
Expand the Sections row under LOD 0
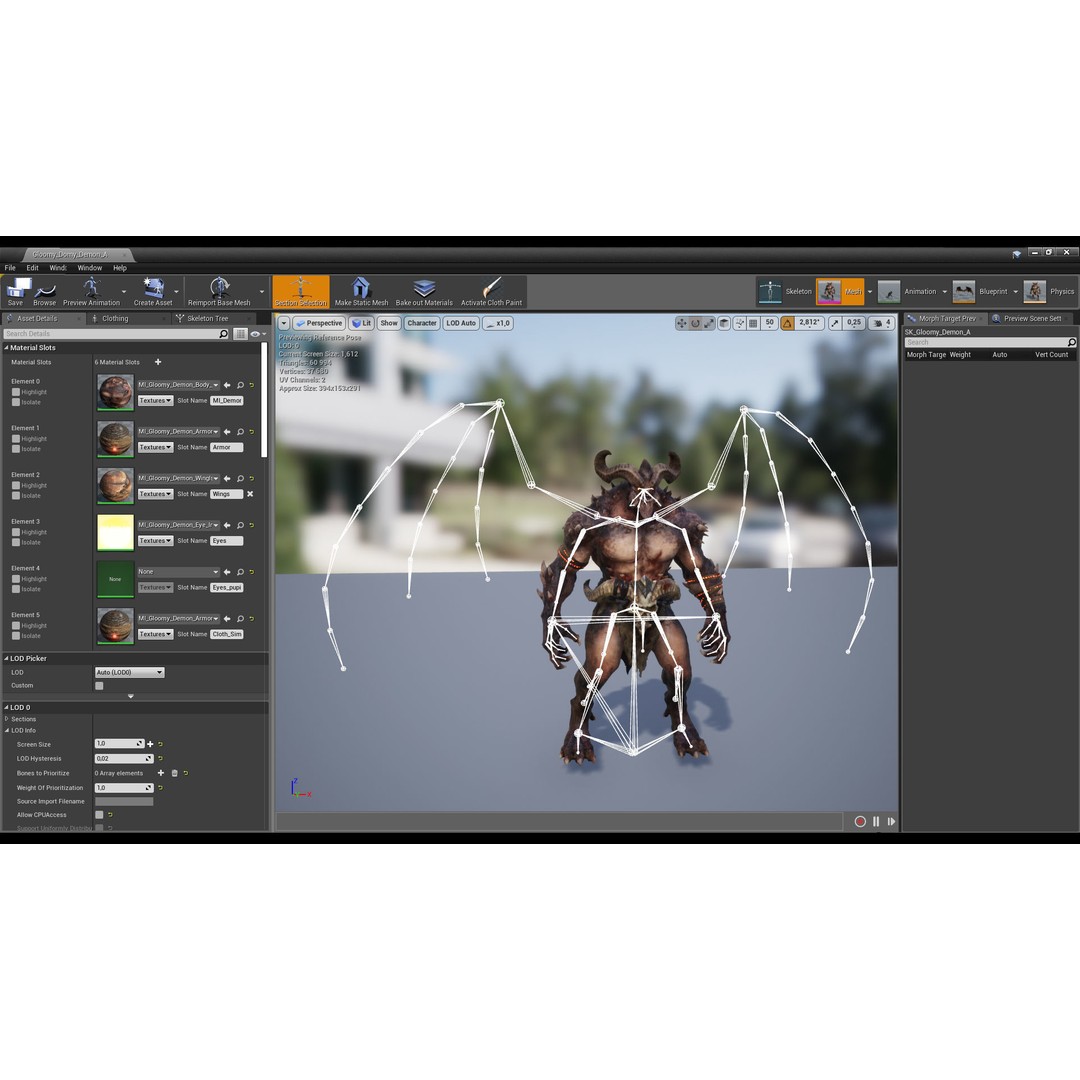[7, 719]
